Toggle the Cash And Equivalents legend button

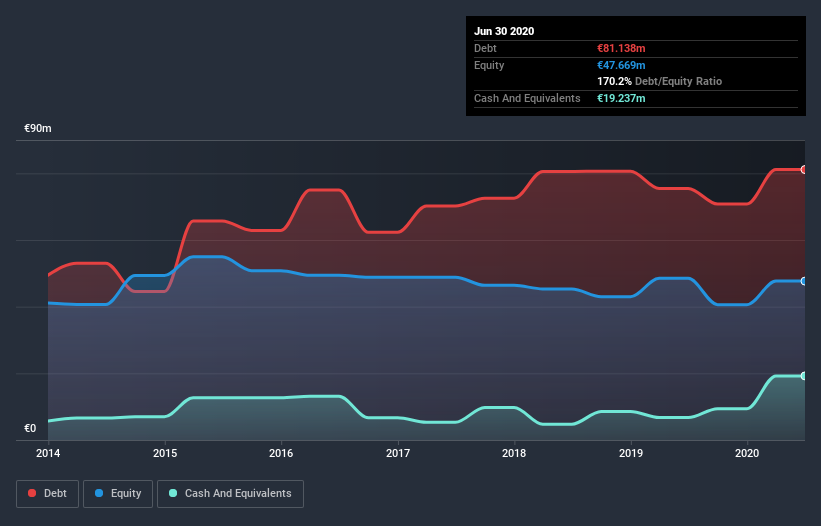tap(230, 494)
